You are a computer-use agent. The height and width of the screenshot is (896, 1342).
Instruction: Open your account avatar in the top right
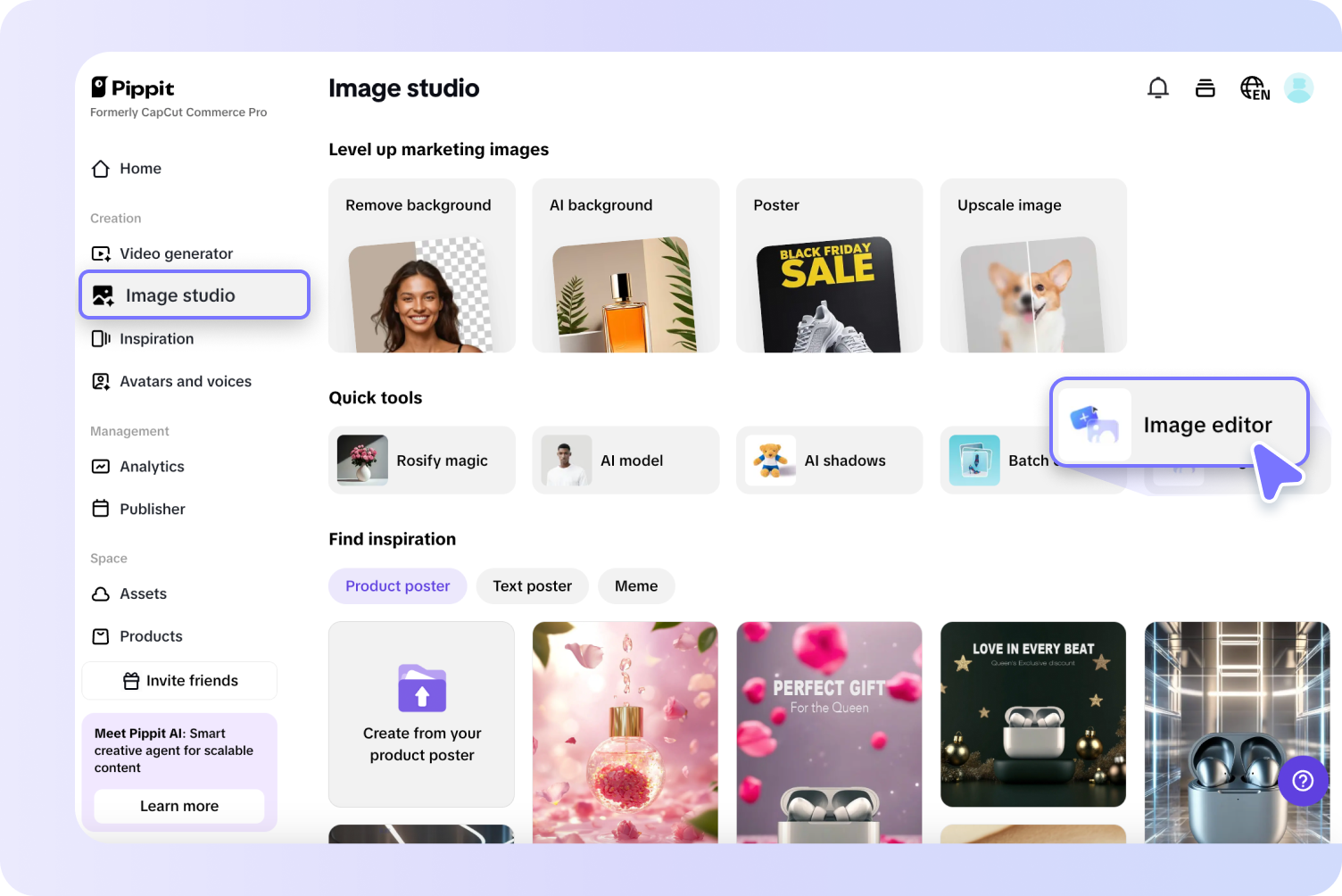[x=1298, y=87]
